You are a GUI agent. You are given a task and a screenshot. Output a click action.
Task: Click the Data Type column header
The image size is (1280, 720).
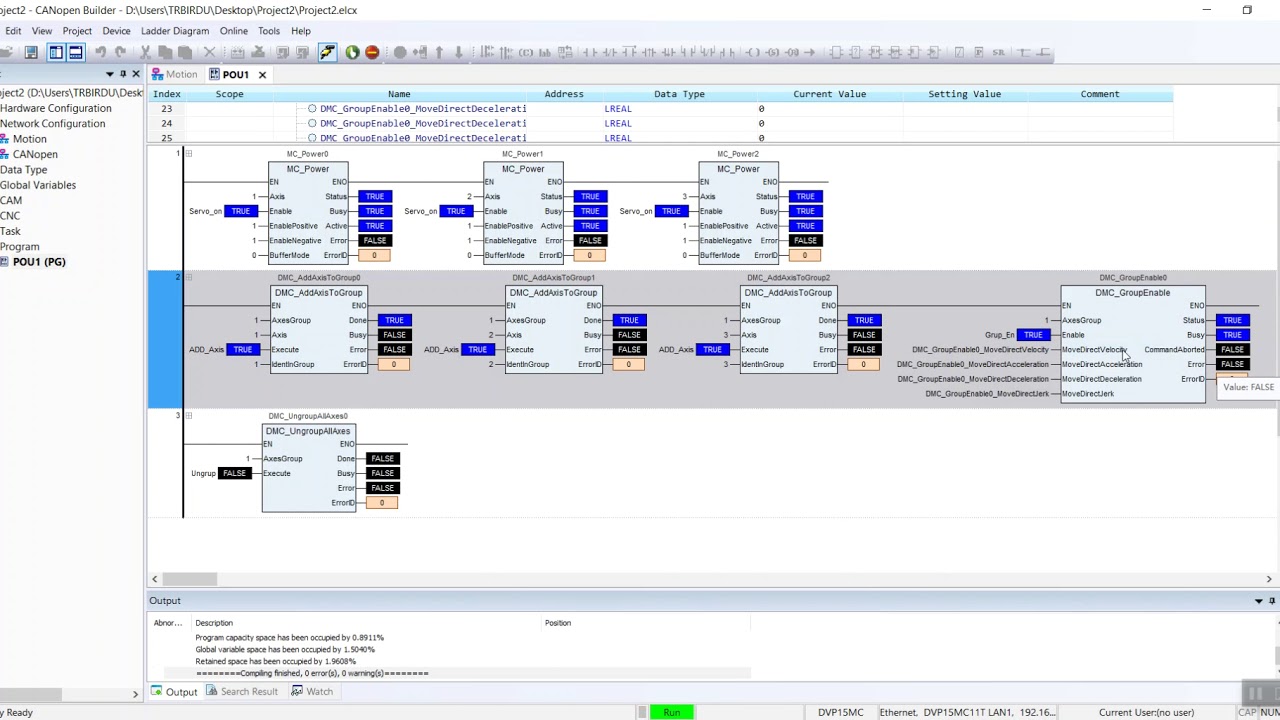click(679, 94)
